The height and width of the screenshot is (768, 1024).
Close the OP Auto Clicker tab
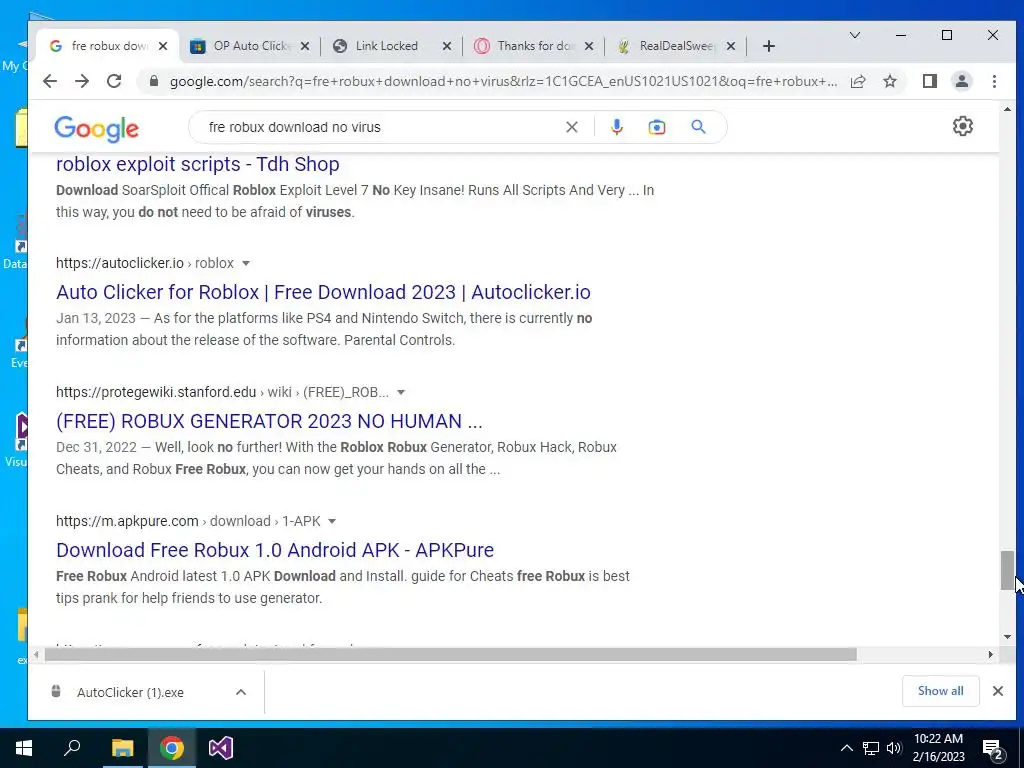305,46
